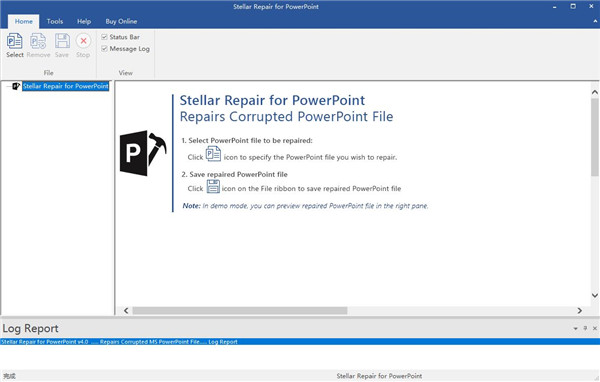Open the Log Report panel dropdown arrow

(575, 328)
